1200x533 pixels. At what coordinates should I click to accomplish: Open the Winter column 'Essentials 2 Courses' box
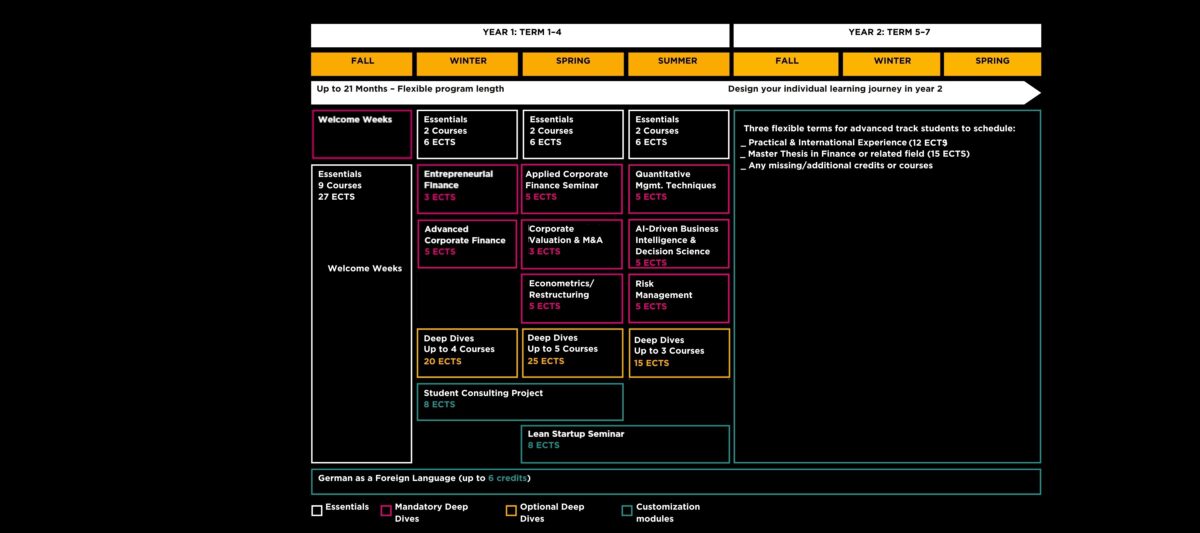pyautogui.click(x=467, y=134)
